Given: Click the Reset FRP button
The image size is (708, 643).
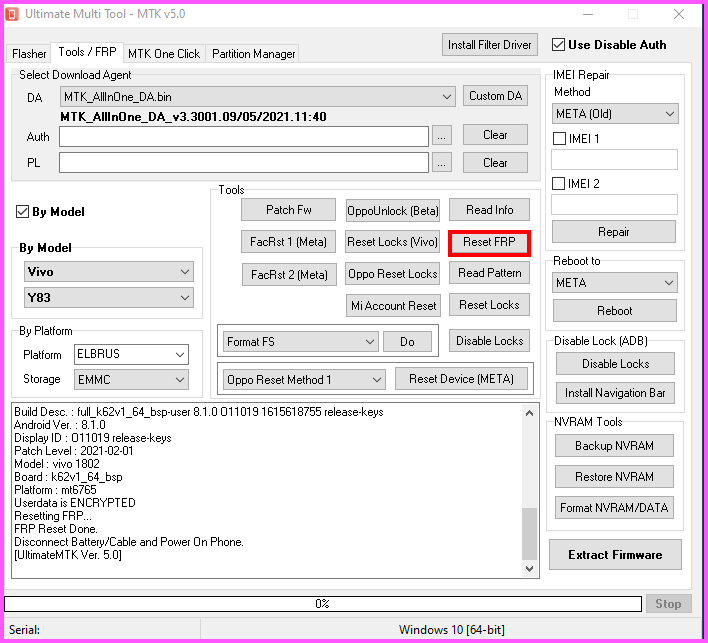Looking at the screenshot, I should [489, 242].
